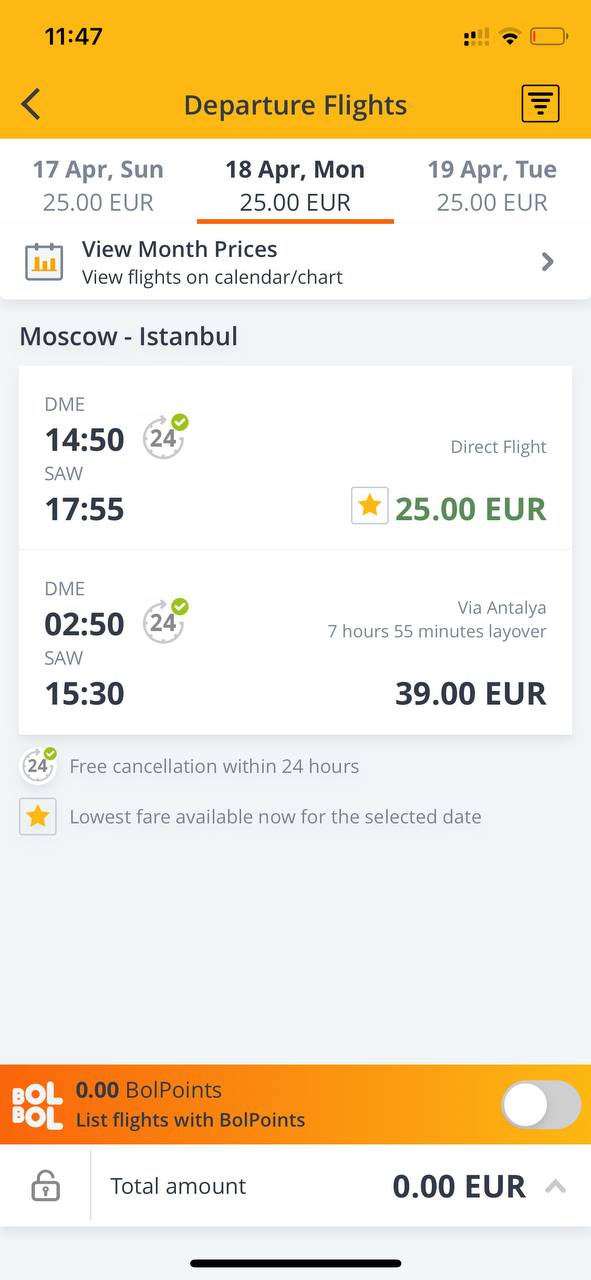Tap the padlock icon near Total amount

click(45, 1186)
